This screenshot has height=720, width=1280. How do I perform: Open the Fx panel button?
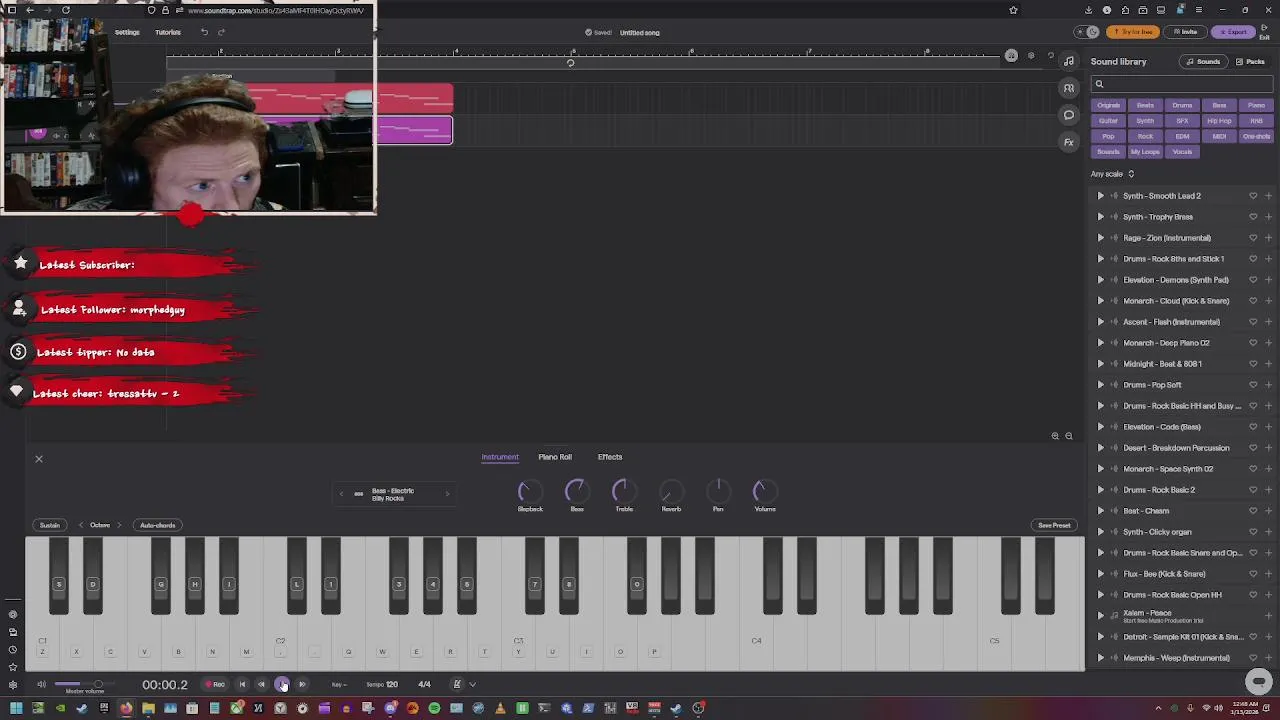1069,142
